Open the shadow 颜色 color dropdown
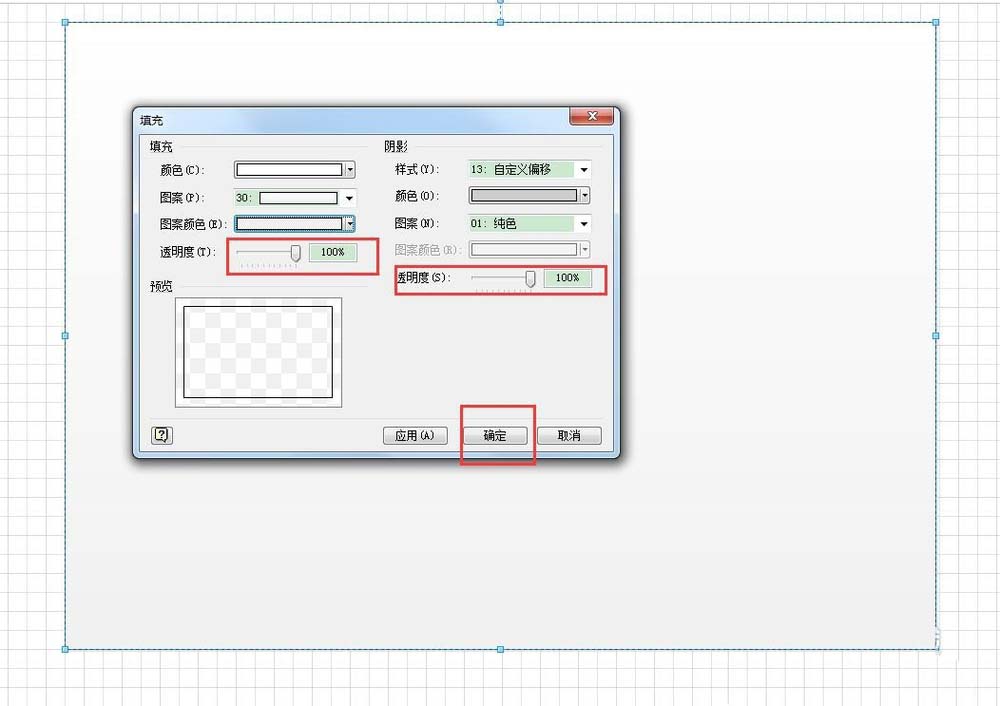The image size is (1000, 706). click(586, 196)
